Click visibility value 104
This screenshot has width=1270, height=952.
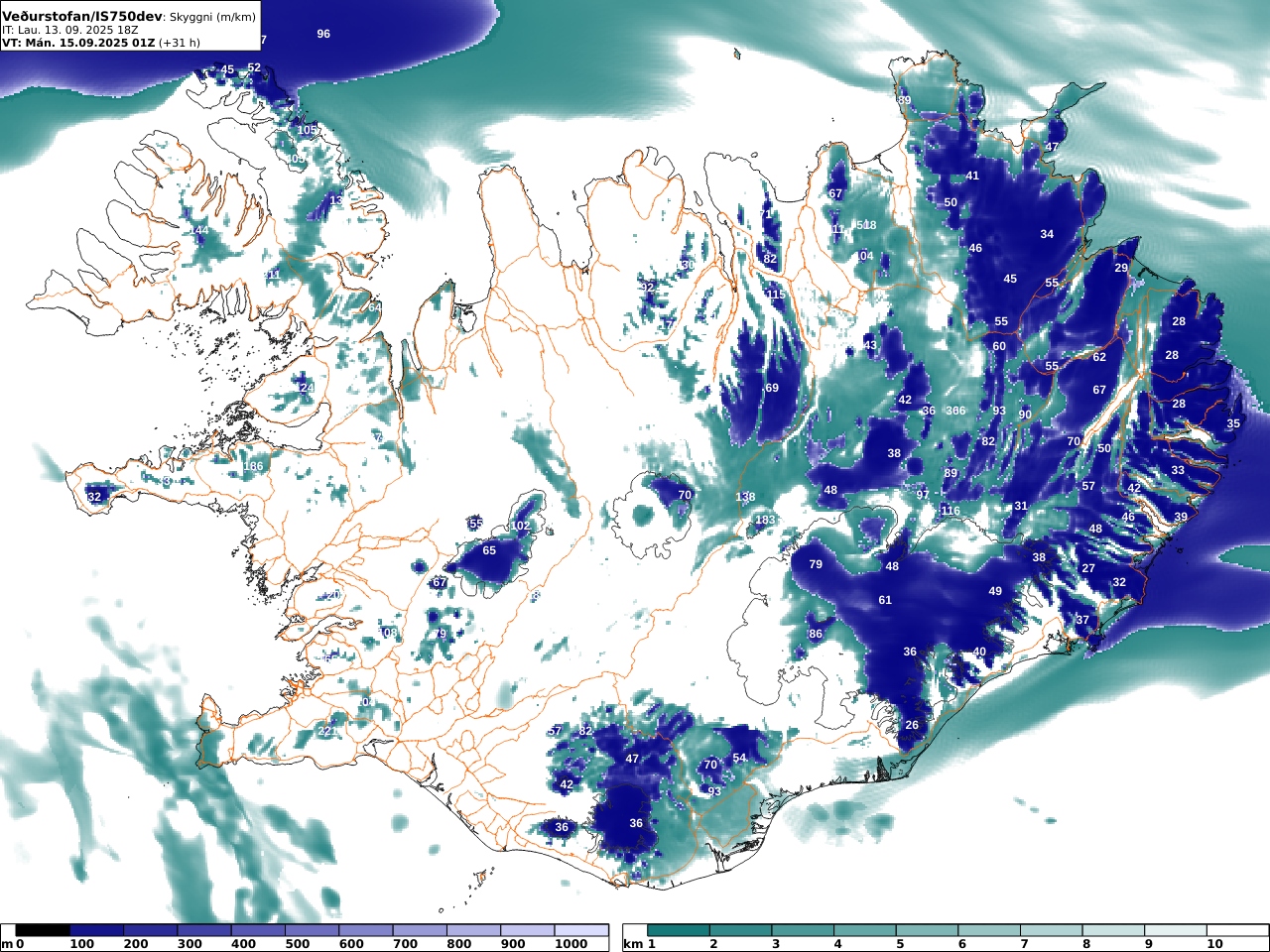(x=864, y=256)
